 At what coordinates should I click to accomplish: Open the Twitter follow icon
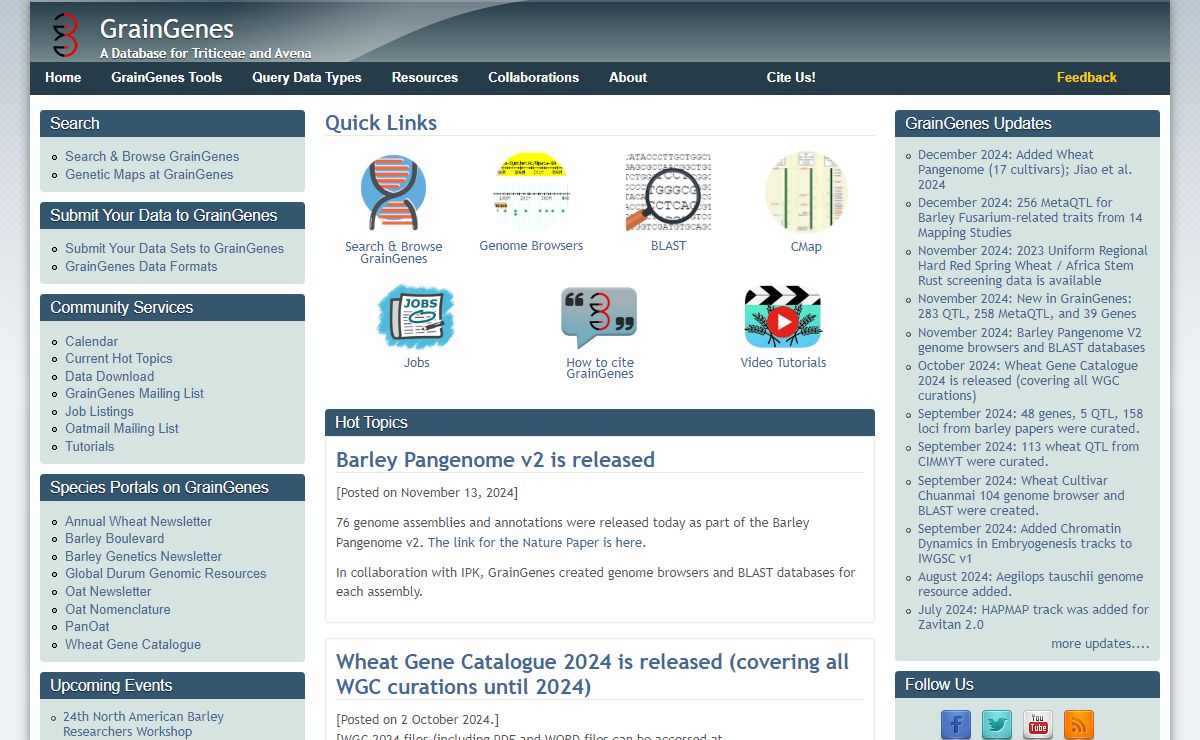point(997,724)
